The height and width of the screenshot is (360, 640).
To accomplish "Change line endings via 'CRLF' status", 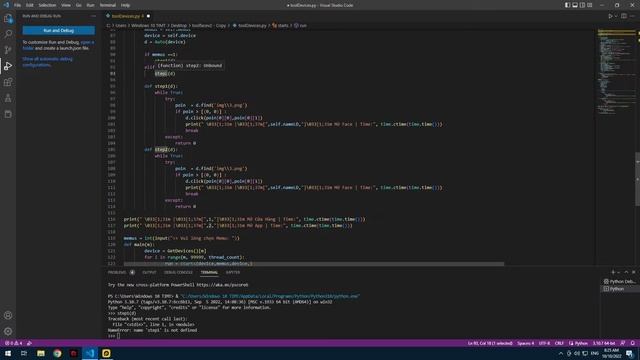I will [x=559, y=343].
